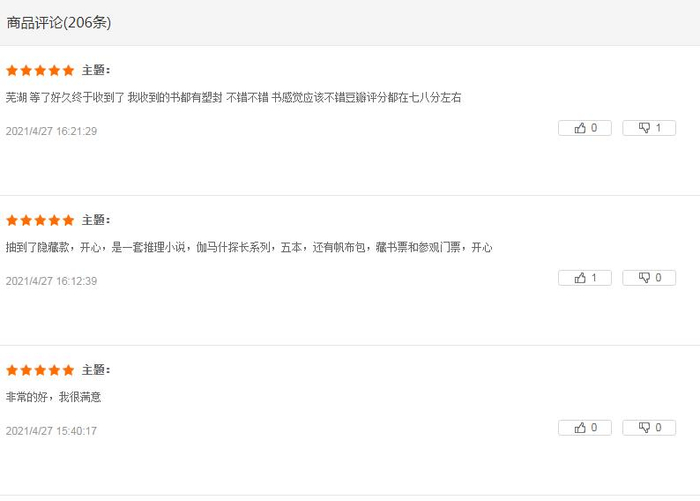Like the first review about 芜湖
This screenshot has width=700, height=501.
click(585, 128)
